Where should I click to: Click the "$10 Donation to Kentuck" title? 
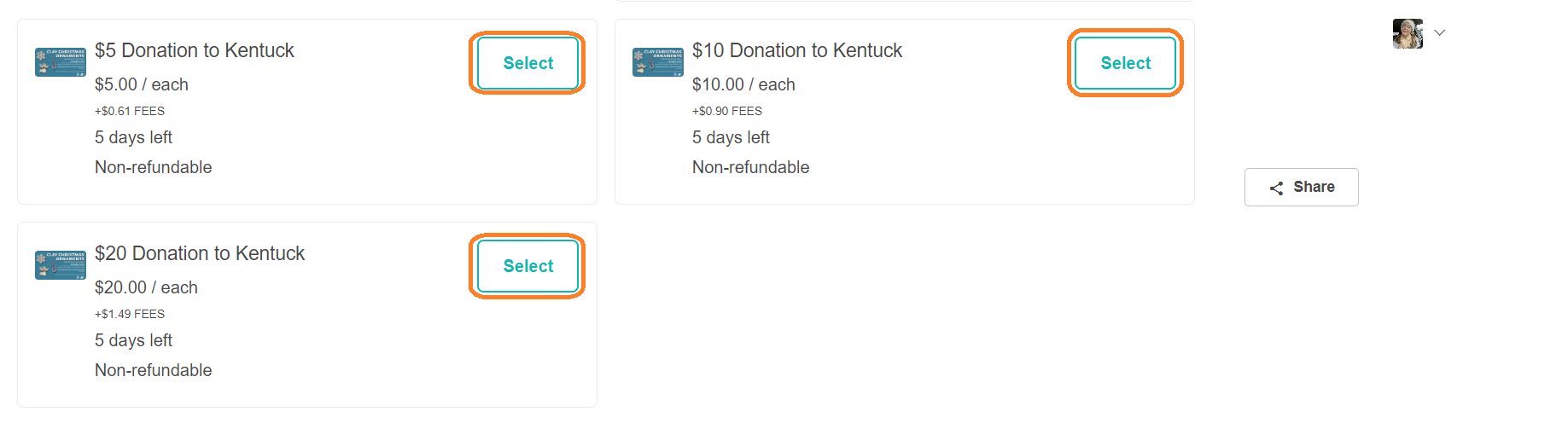[x=797, y=50]
